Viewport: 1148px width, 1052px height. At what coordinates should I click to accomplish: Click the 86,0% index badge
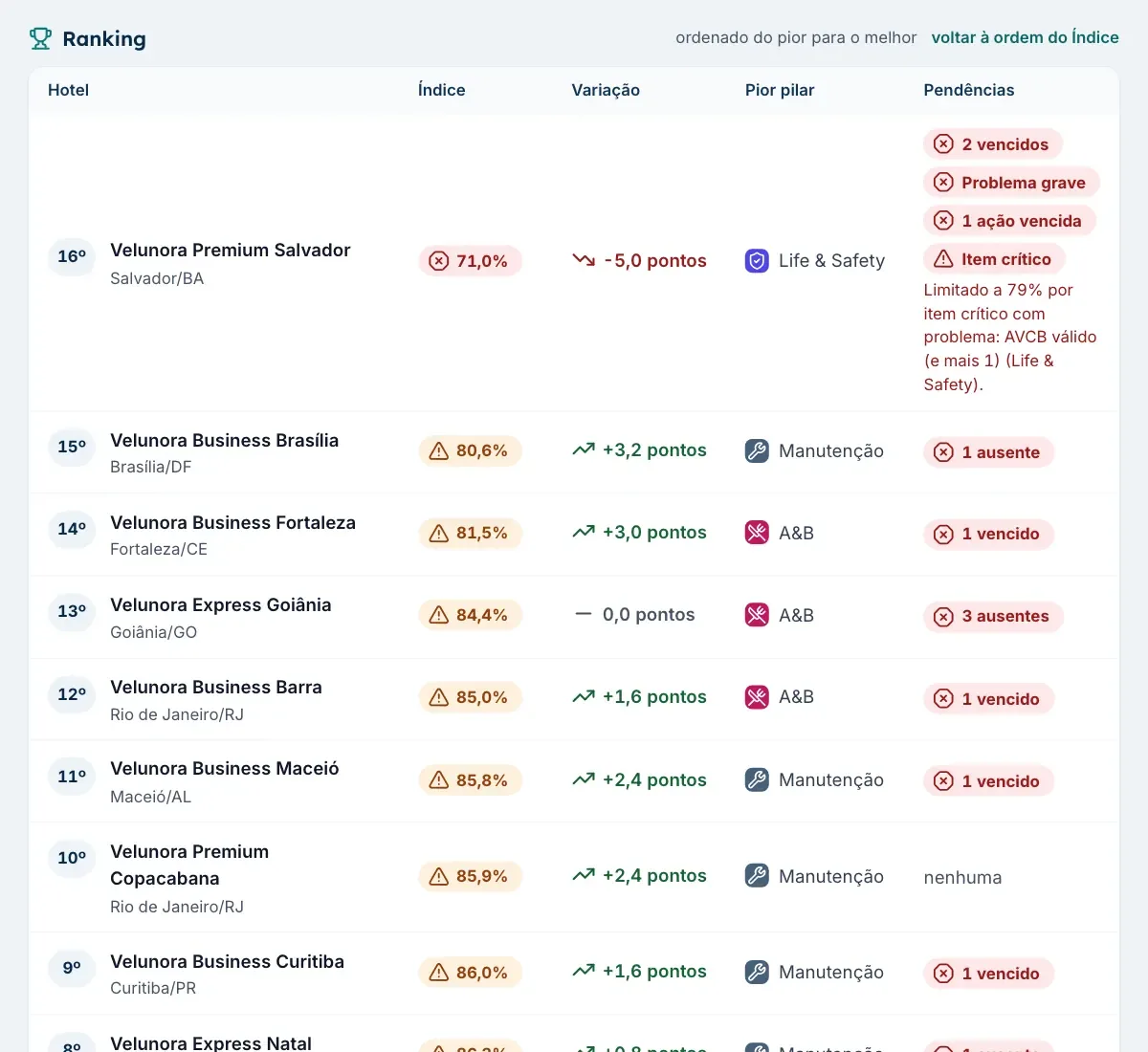[470, 973]
